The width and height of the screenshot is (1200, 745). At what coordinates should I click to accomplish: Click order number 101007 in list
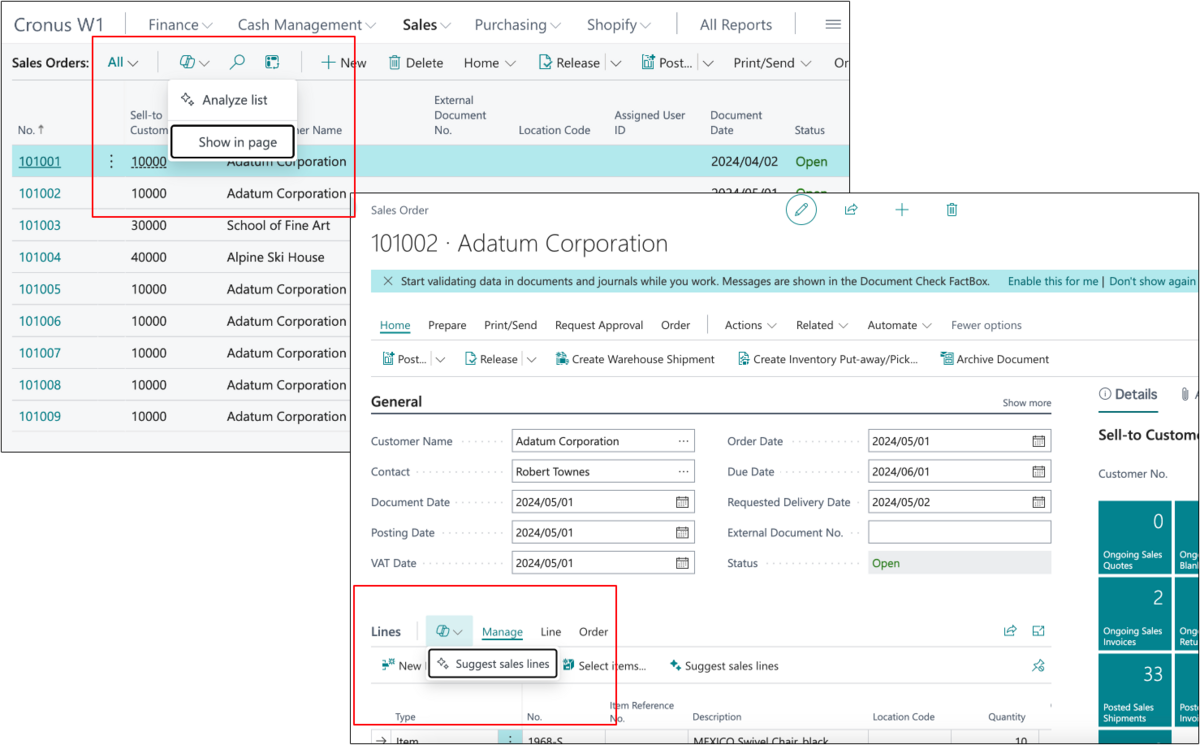[40, 353]
